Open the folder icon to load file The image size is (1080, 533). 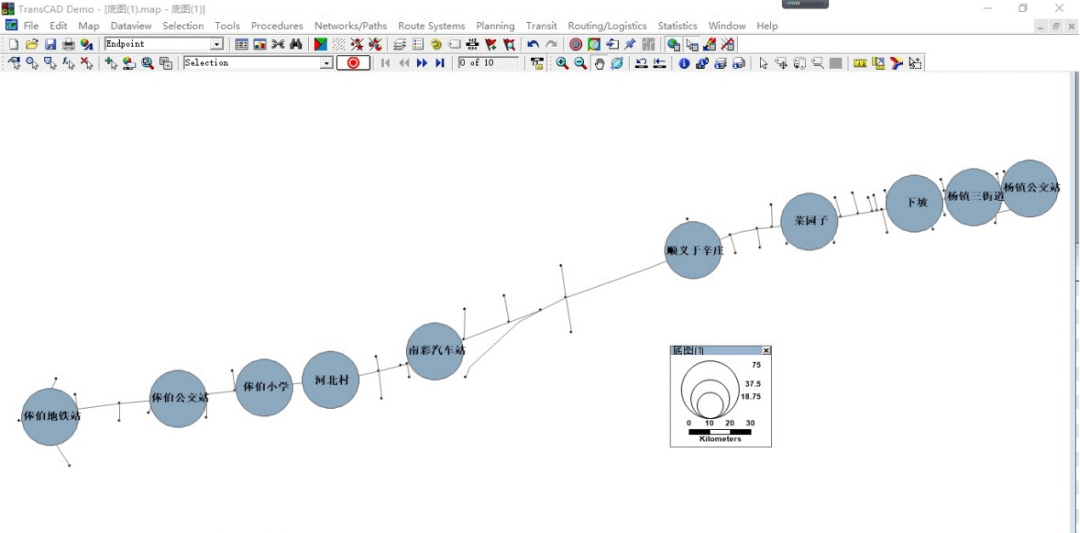[32, 44]
